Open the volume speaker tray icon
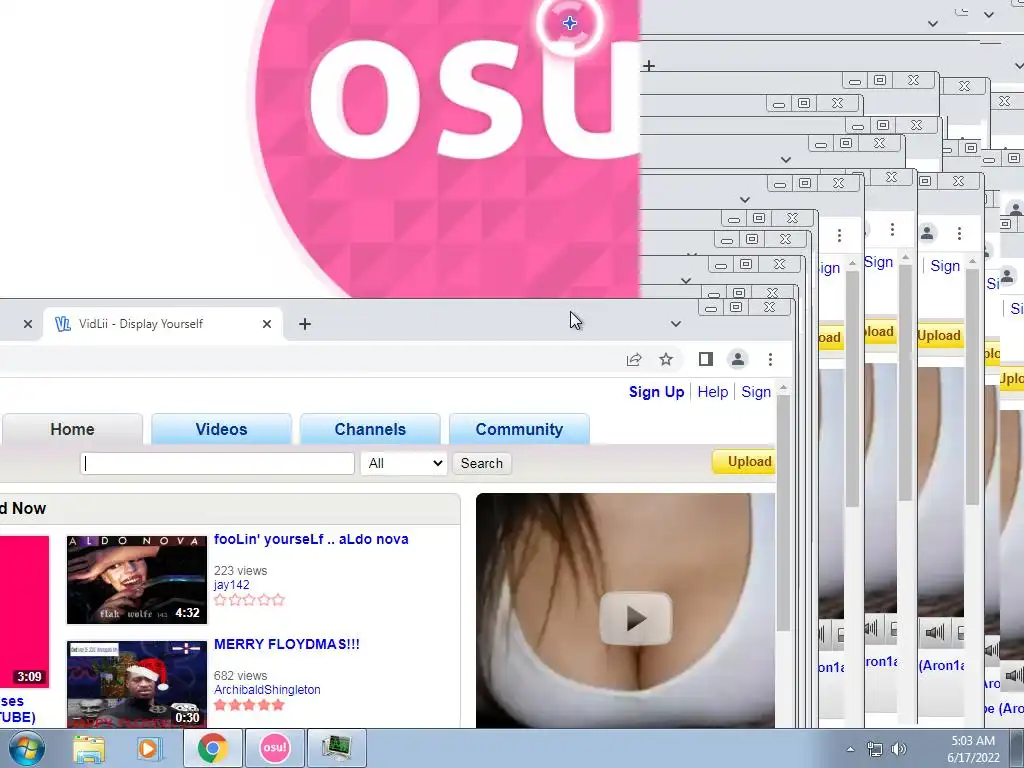 tap(899, 749)
